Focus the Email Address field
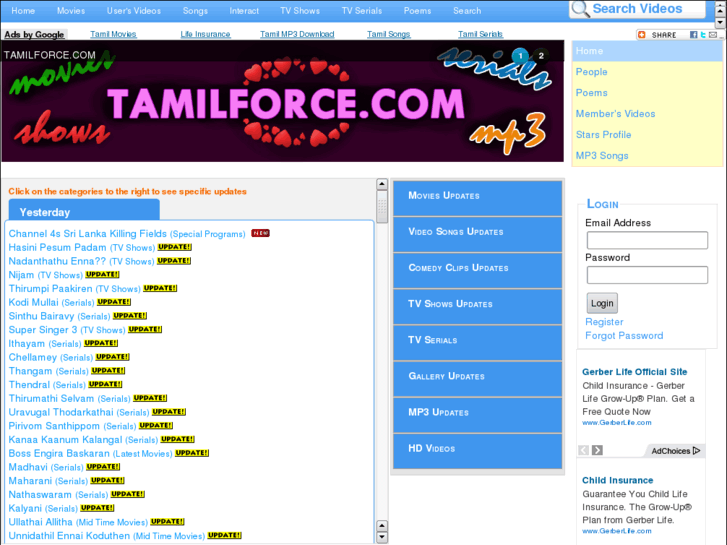The image size is (727, 545). (x=647, y=240)
